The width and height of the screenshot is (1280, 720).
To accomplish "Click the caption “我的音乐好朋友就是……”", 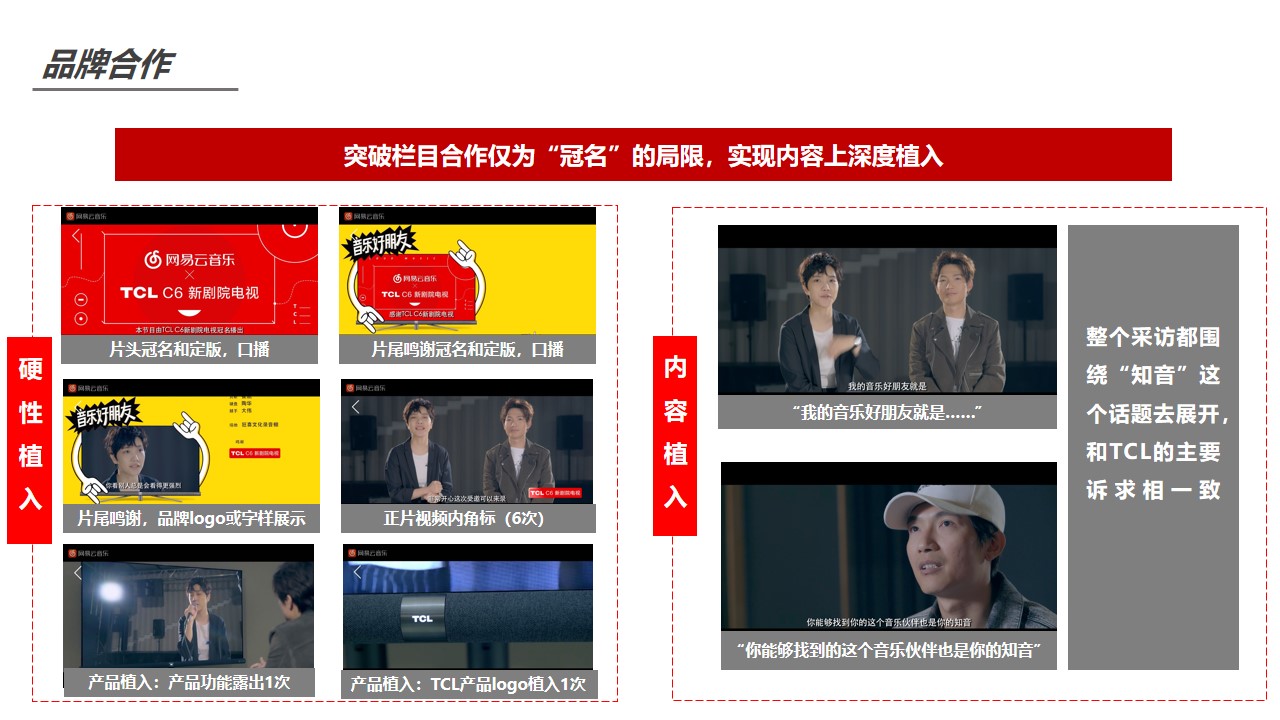I will click(887, 412).
